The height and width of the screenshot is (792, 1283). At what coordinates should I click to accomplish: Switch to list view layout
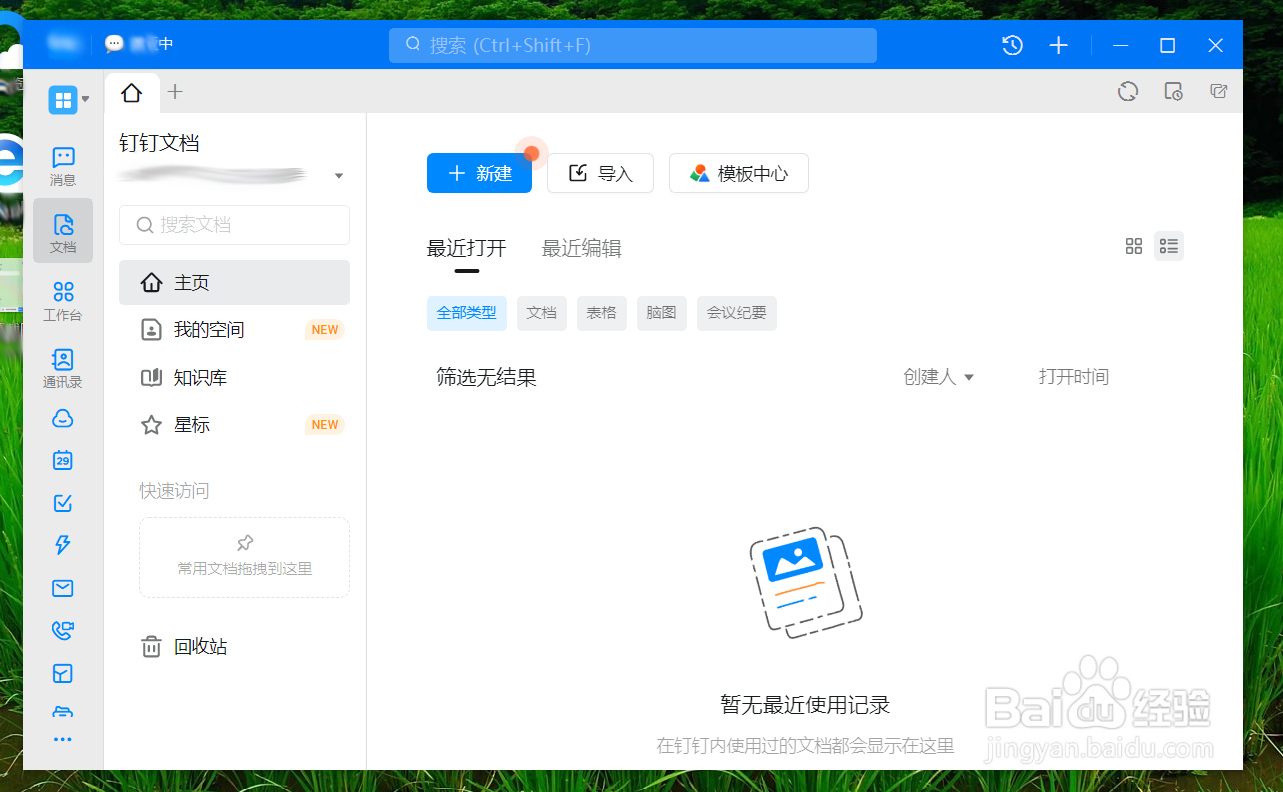(1169, 246)
